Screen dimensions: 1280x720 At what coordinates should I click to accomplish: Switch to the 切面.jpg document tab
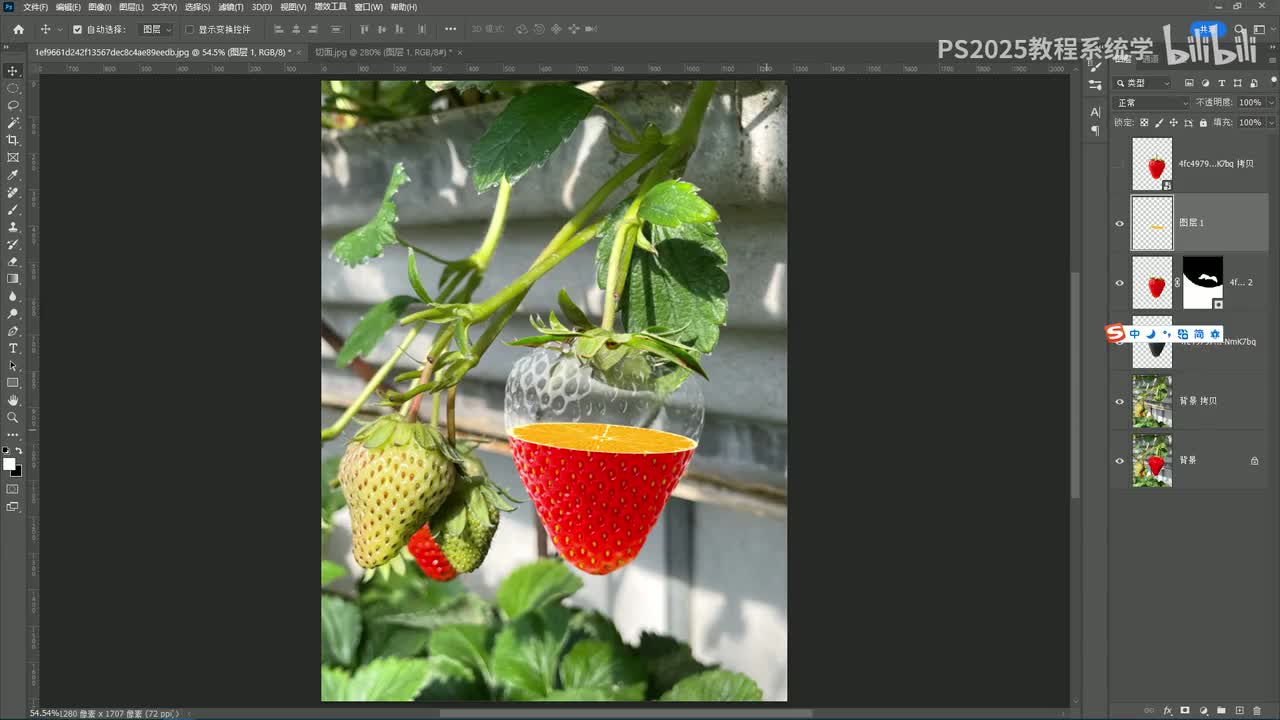click(382, 52)
